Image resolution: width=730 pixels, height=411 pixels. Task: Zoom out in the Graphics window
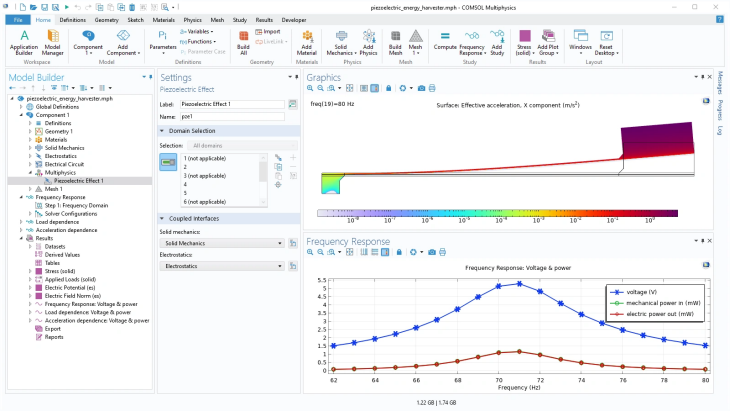pyautogui.click(x=320, y=88)
